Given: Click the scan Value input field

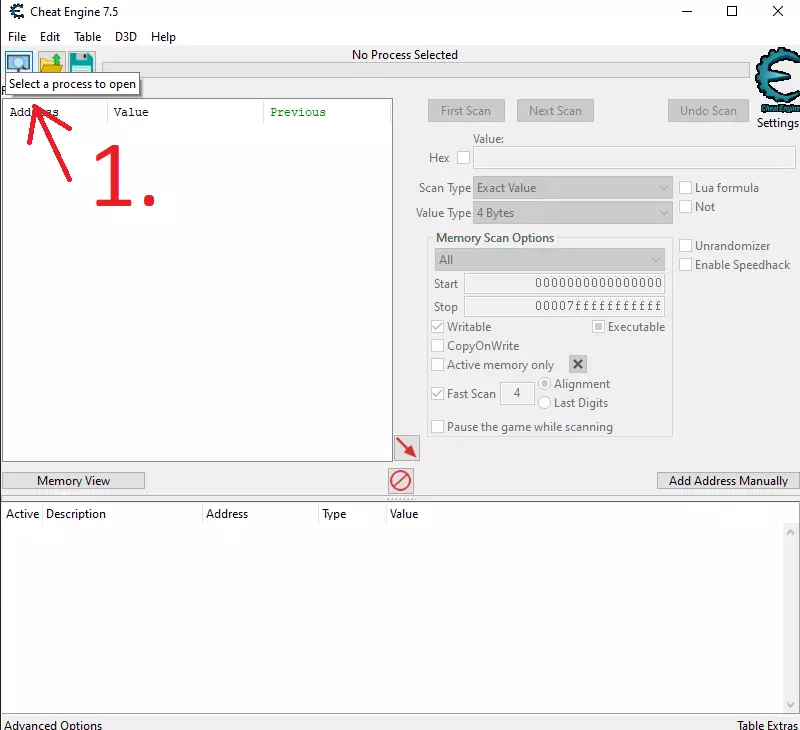Looking at the screenshot, I should tap(634, 158).
